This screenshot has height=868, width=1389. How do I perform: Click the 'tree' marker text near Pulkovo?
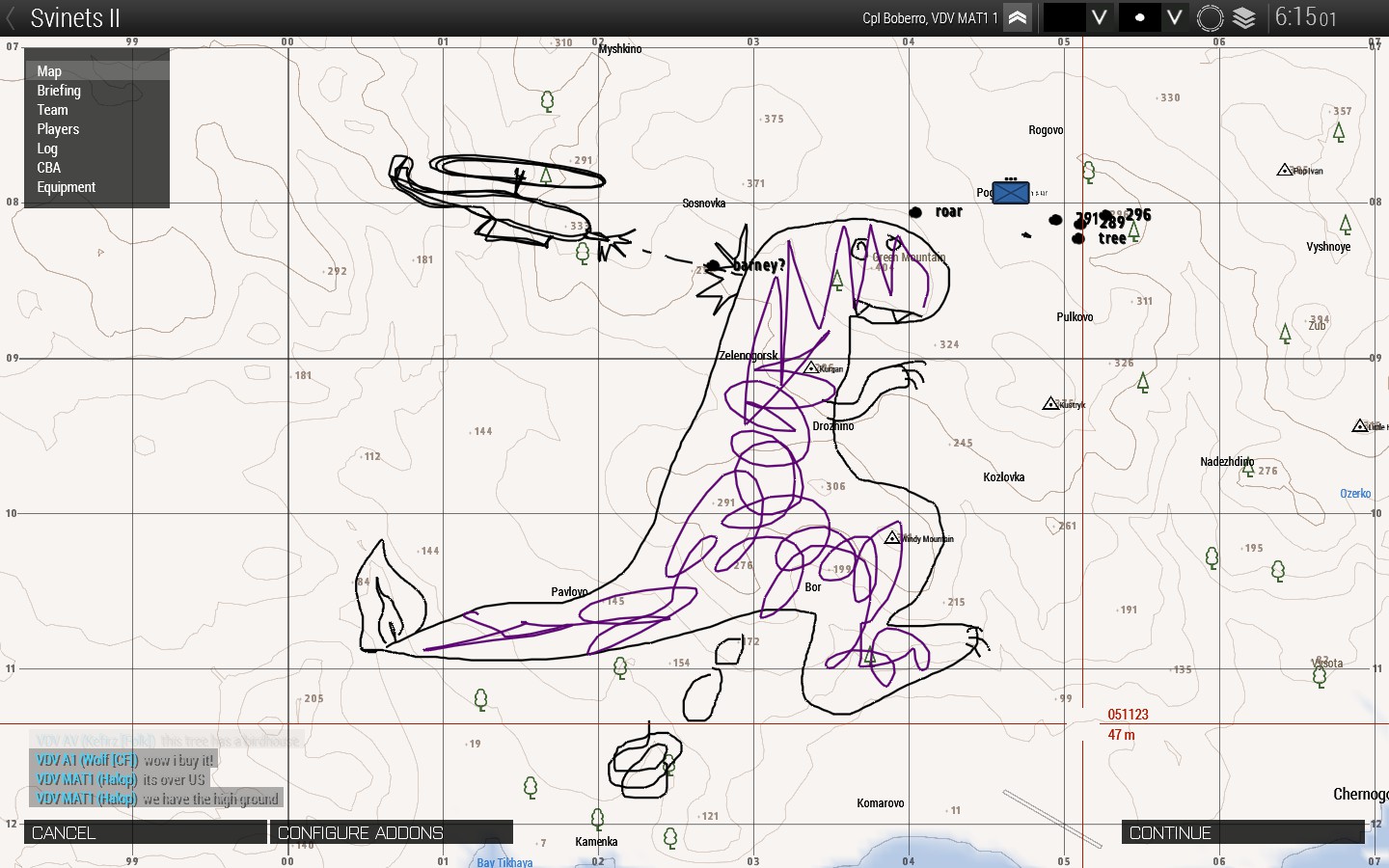(1112, 238)
